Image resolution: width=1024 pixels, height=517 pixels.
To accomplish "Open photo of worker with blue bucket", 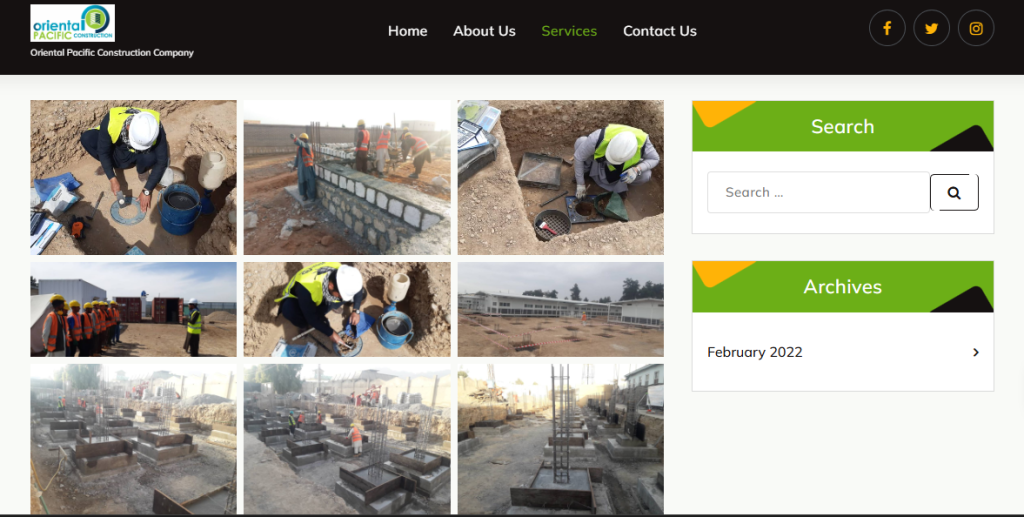I will 133,177.
